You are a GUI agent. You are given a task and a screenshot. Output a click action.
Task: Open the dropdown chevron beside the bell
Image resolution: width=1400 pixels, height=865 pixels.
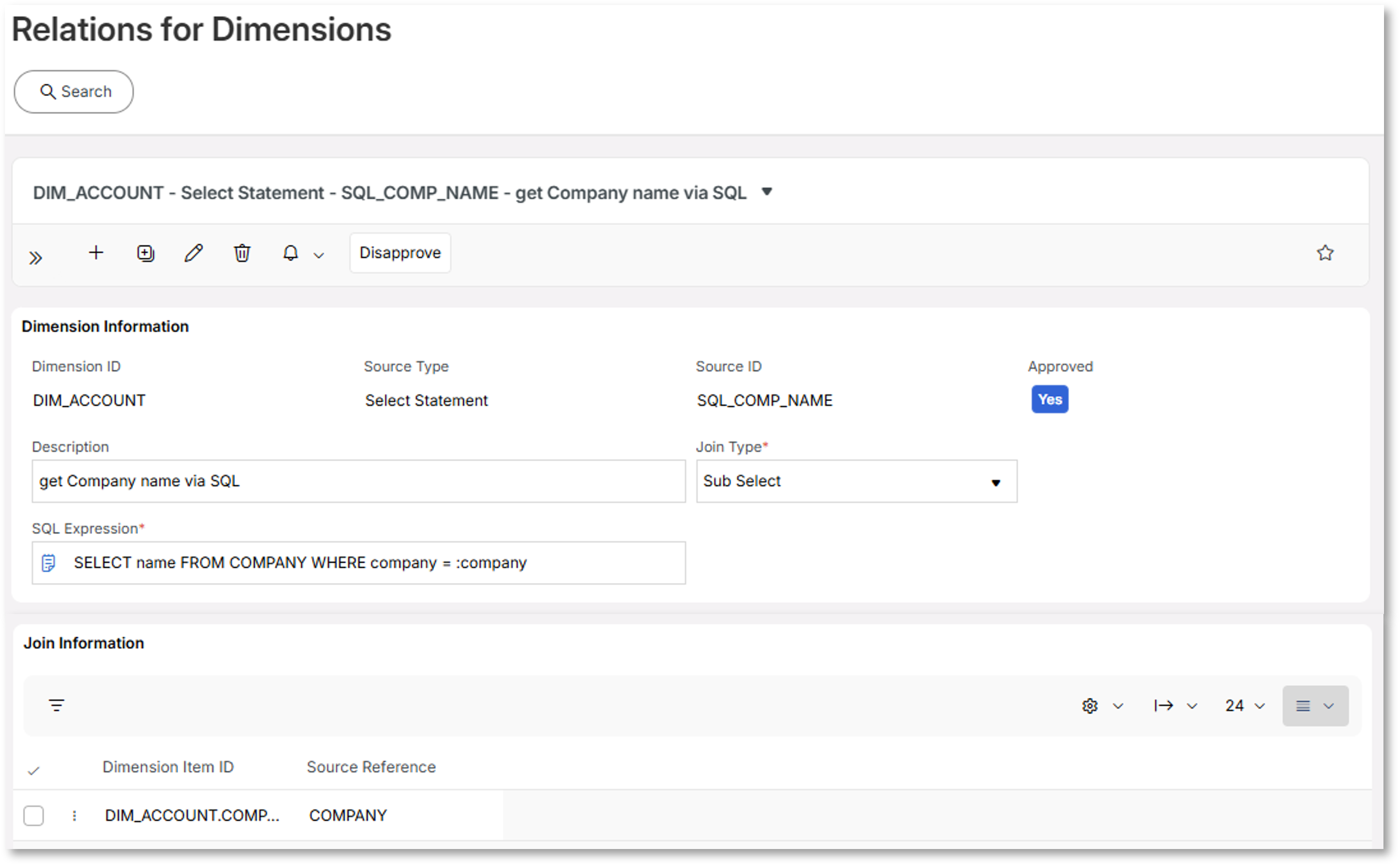319,256
